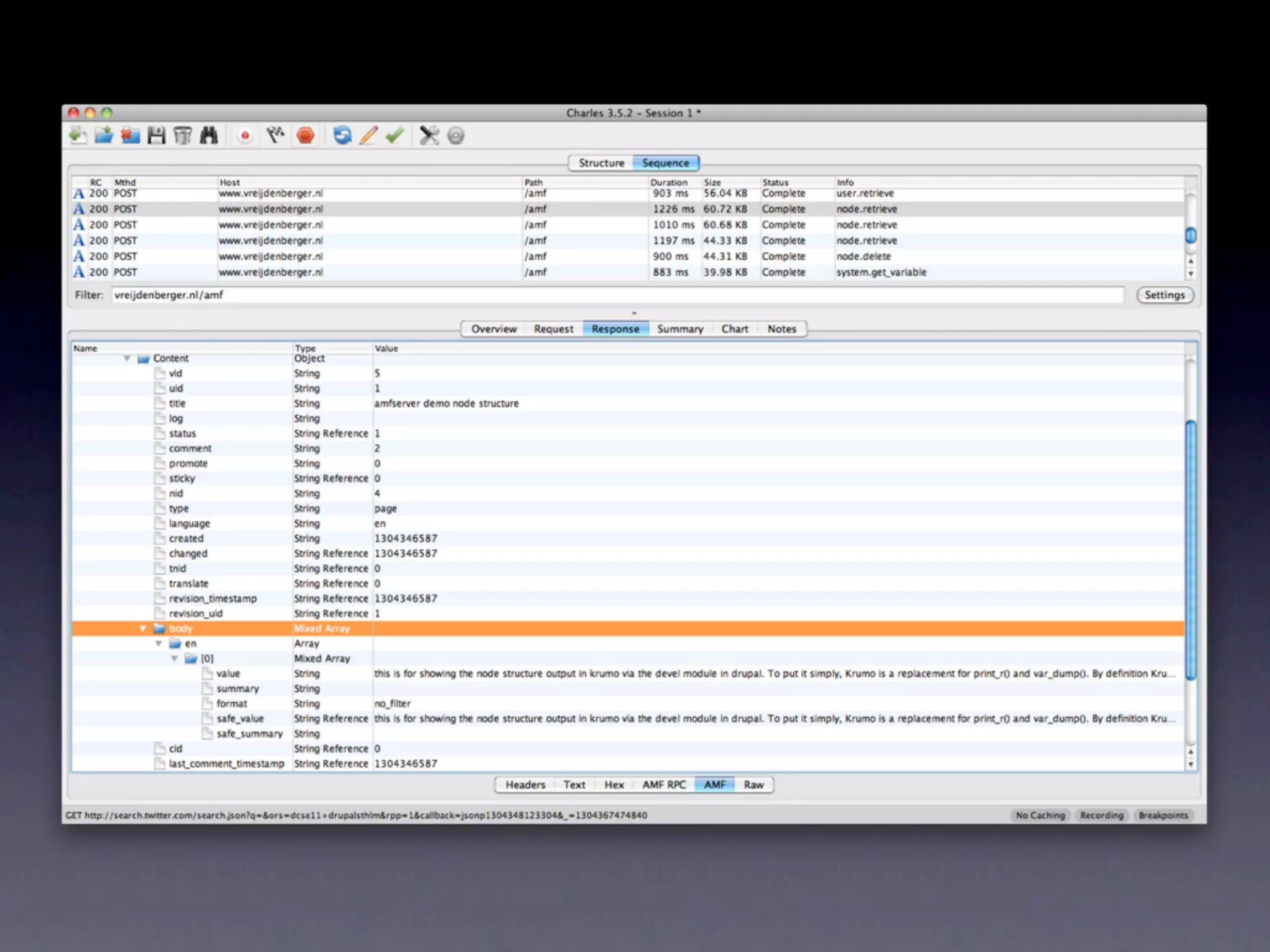Open the Request tab
The image size is (1270, 952).
click(553, 329)
